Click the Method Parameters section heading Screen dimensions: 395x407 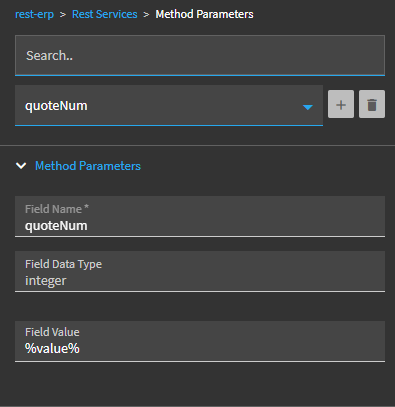(x=88, y=166)
